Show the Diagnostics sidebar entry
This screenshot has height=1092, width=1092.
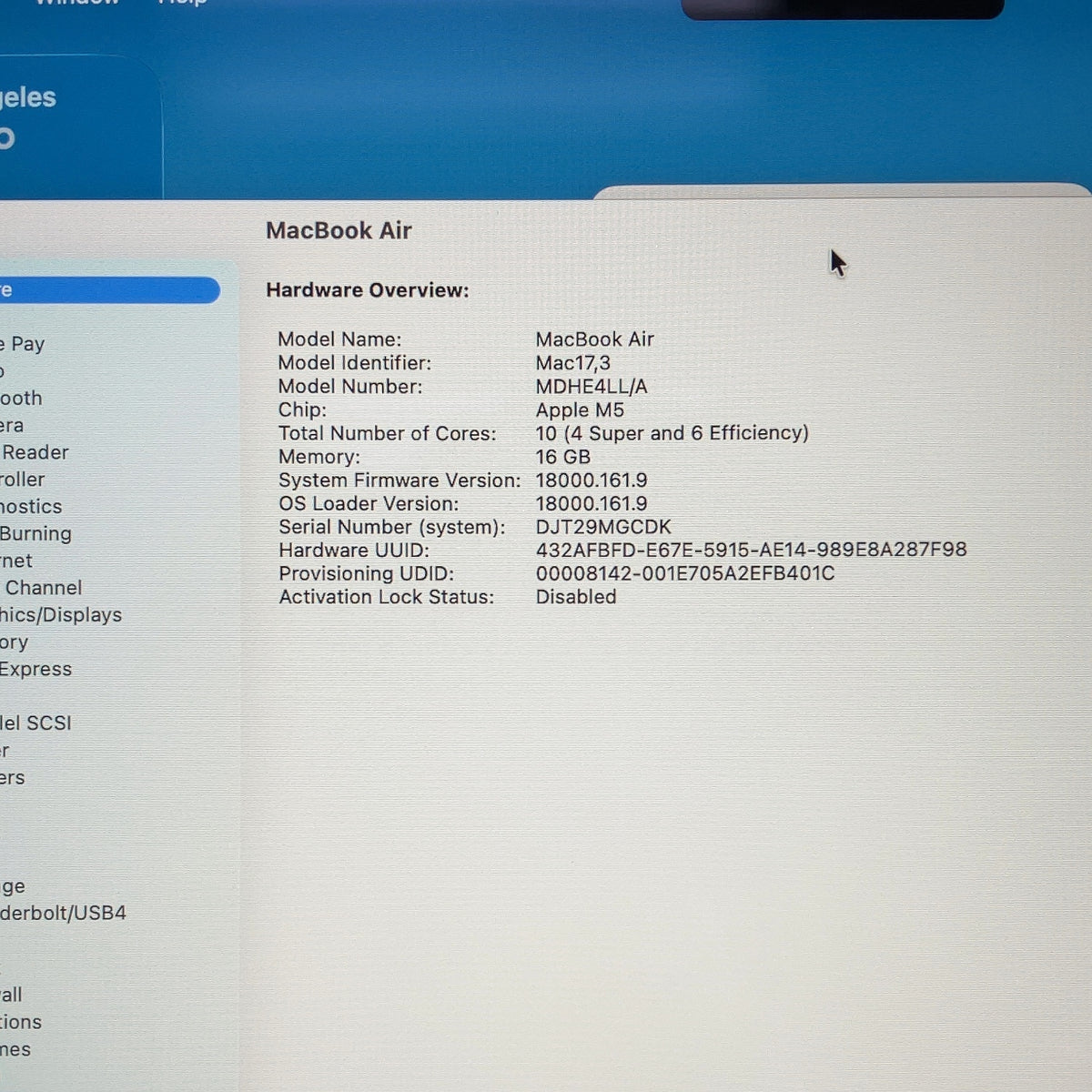[31, 507]
